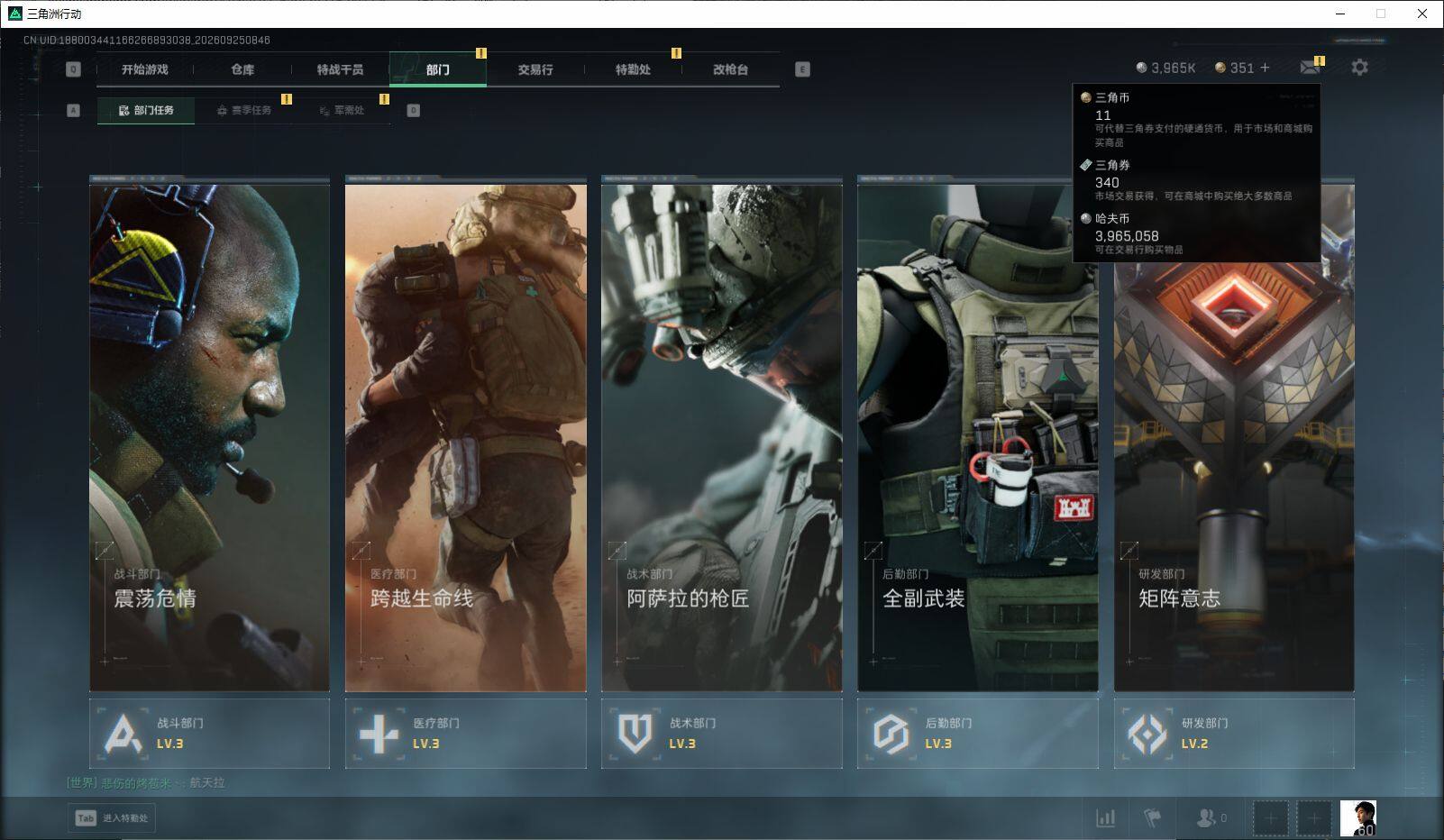Click the 3,965K currency balance

click(1165, 68)
